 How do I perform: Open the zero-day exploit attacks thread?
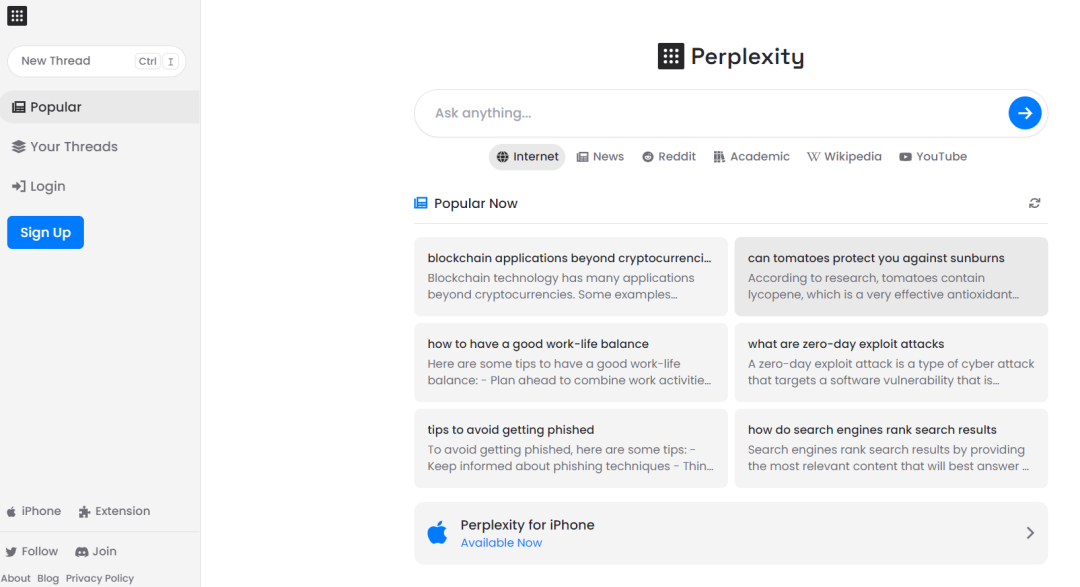pyautogui.click(x=891, y=362)
